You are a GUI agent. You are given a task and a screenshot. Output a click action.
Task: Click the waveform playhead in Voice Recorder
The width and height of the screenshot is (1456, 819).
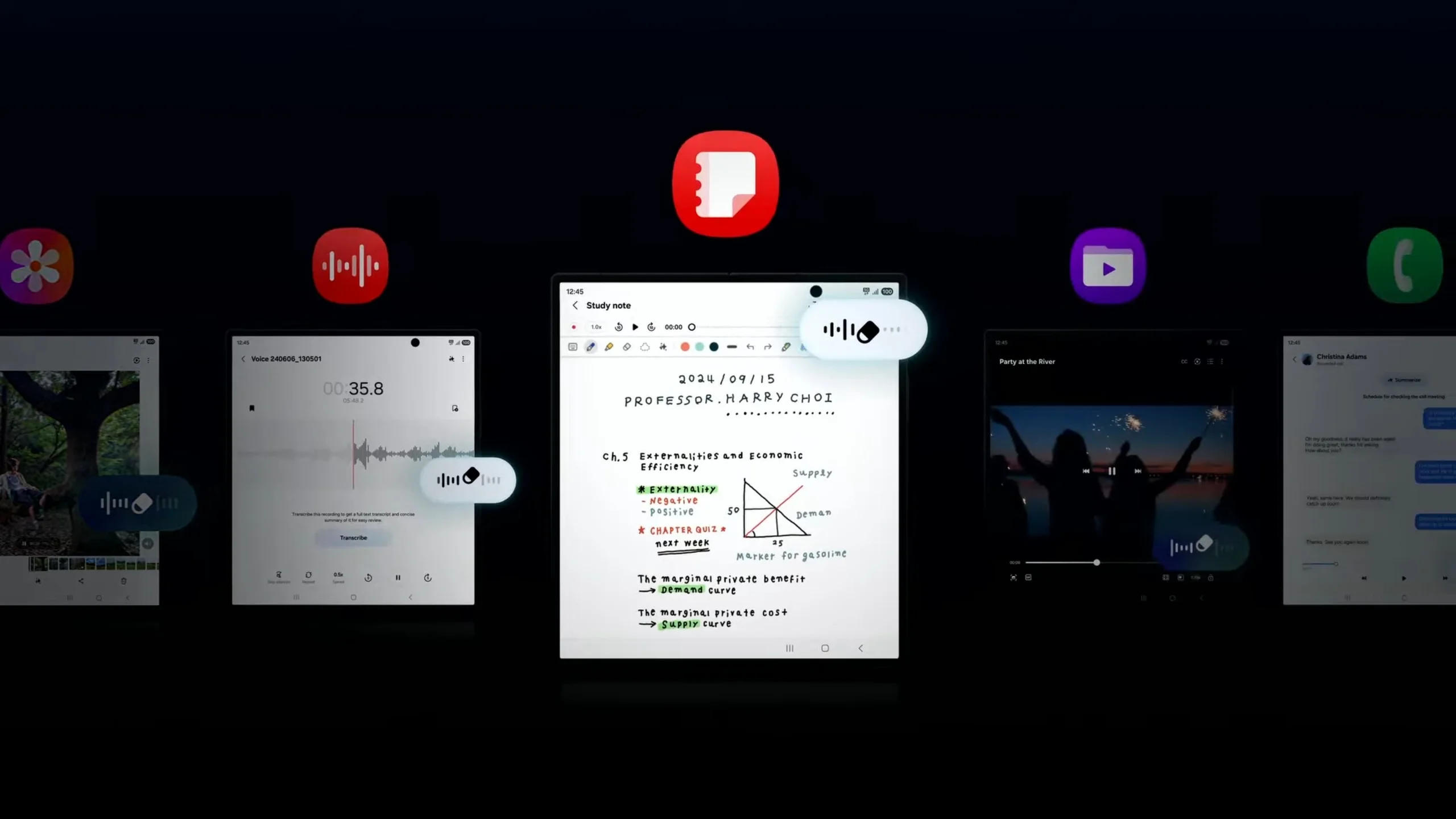click(x=353, y=454)
